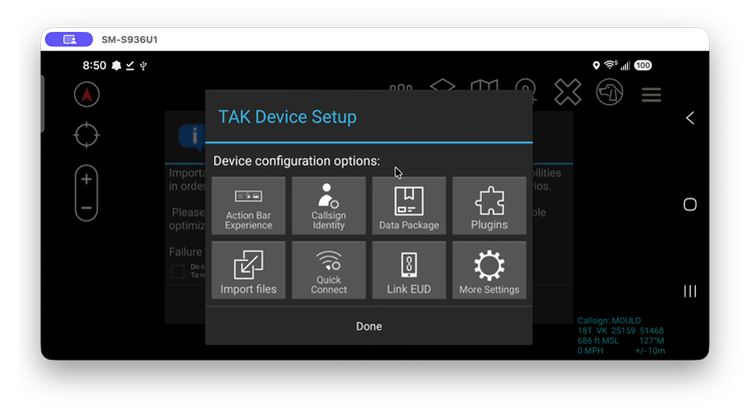Open More Settings gear tile

pyautogui.click(x=489, y=270)
